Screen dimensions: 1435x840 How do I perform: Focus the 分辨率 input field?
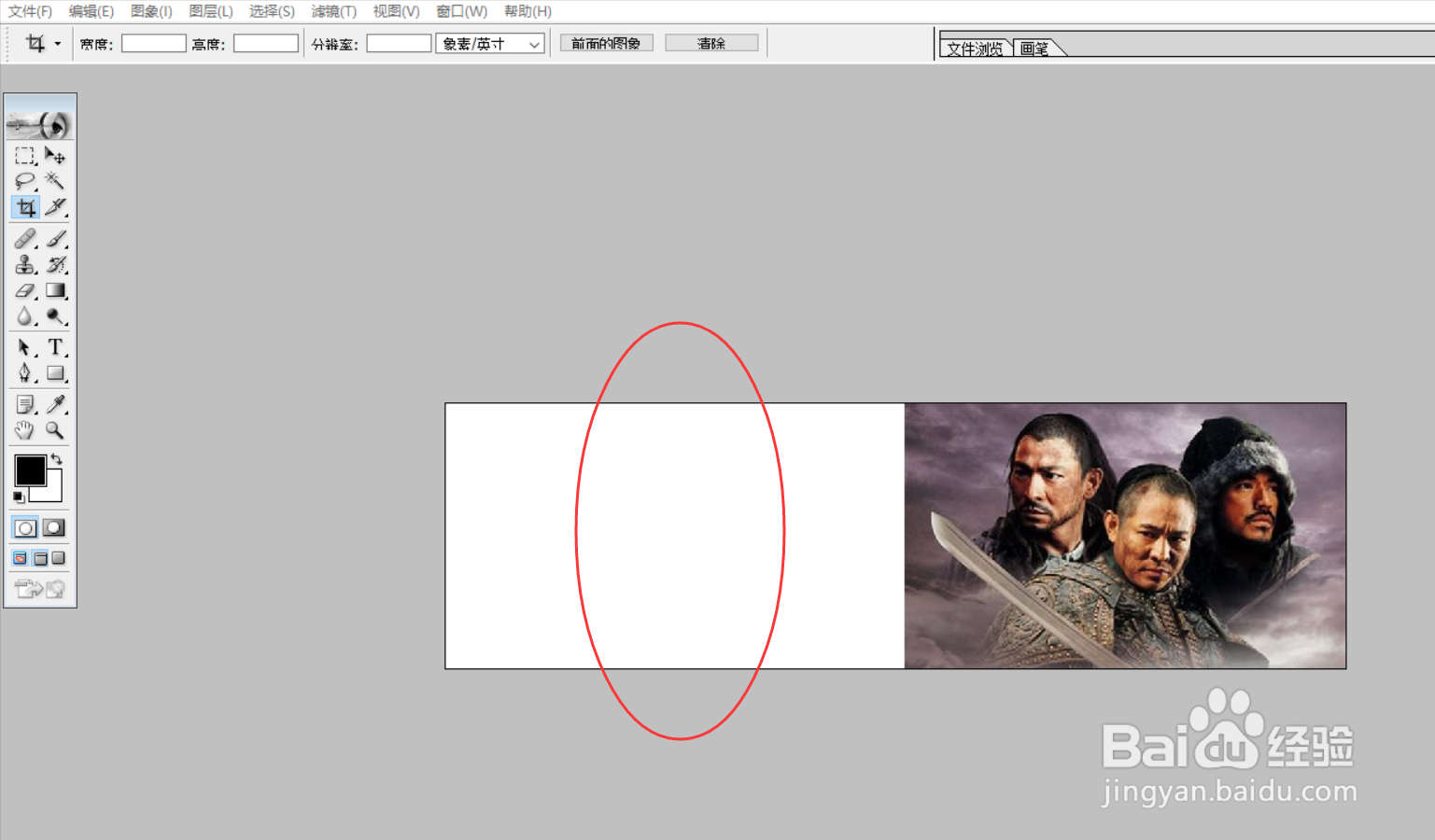coord(399,43)
